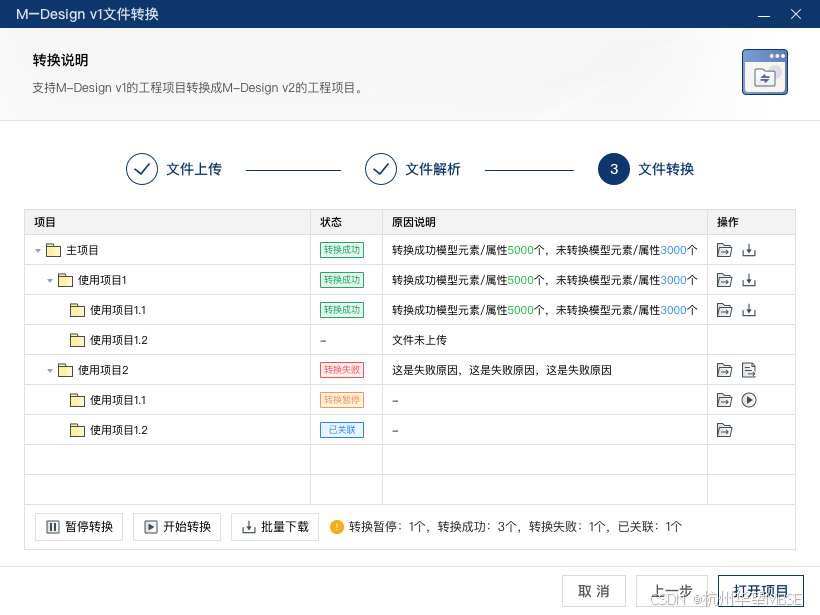Viewport: 820px width, 615px height.
Task: Open folder icon in 转换暂停 row
Action: [724, 401]
